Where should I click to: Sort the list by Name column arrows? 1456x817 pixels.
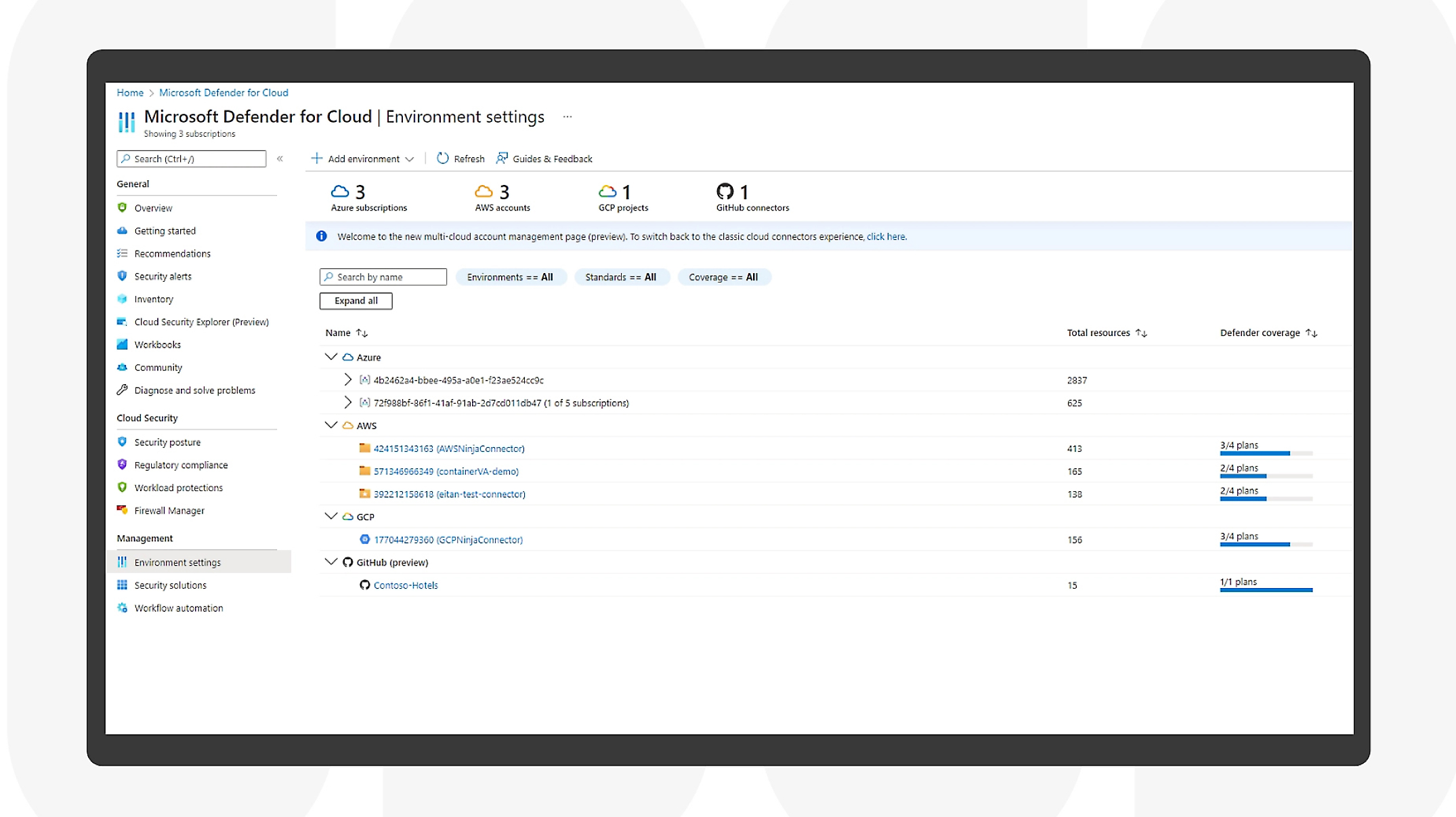pos(362,333)
